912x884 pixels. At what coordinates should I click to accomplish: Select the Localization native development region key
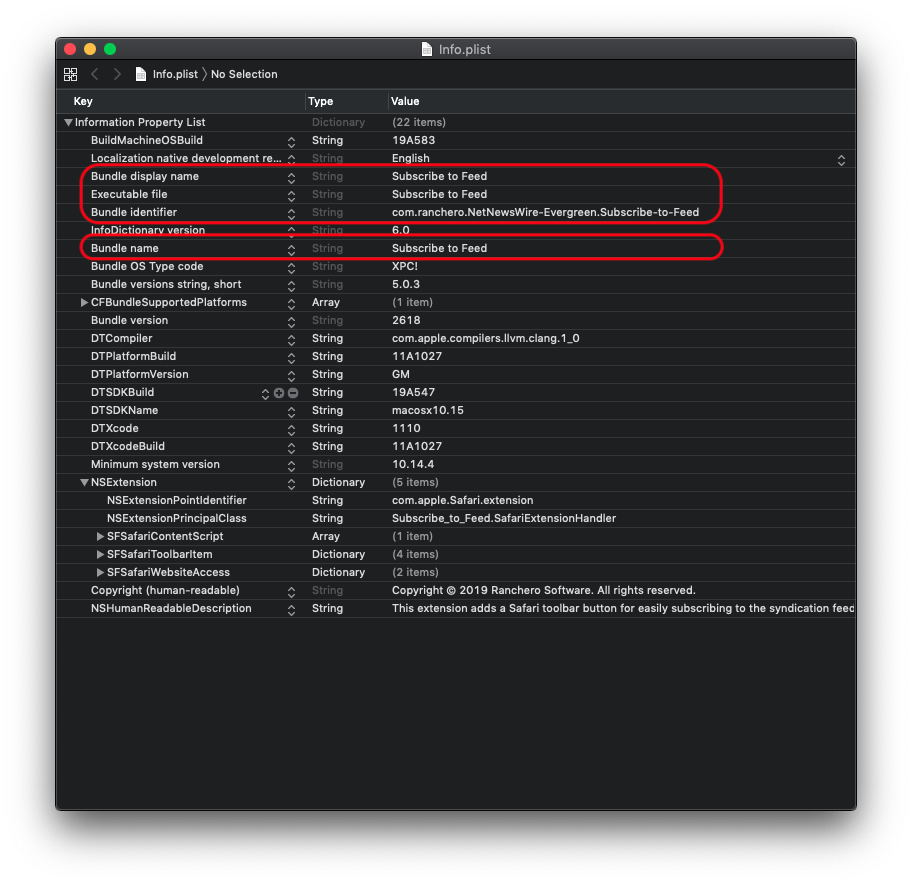pyautogui.click(x=186, y=158)
